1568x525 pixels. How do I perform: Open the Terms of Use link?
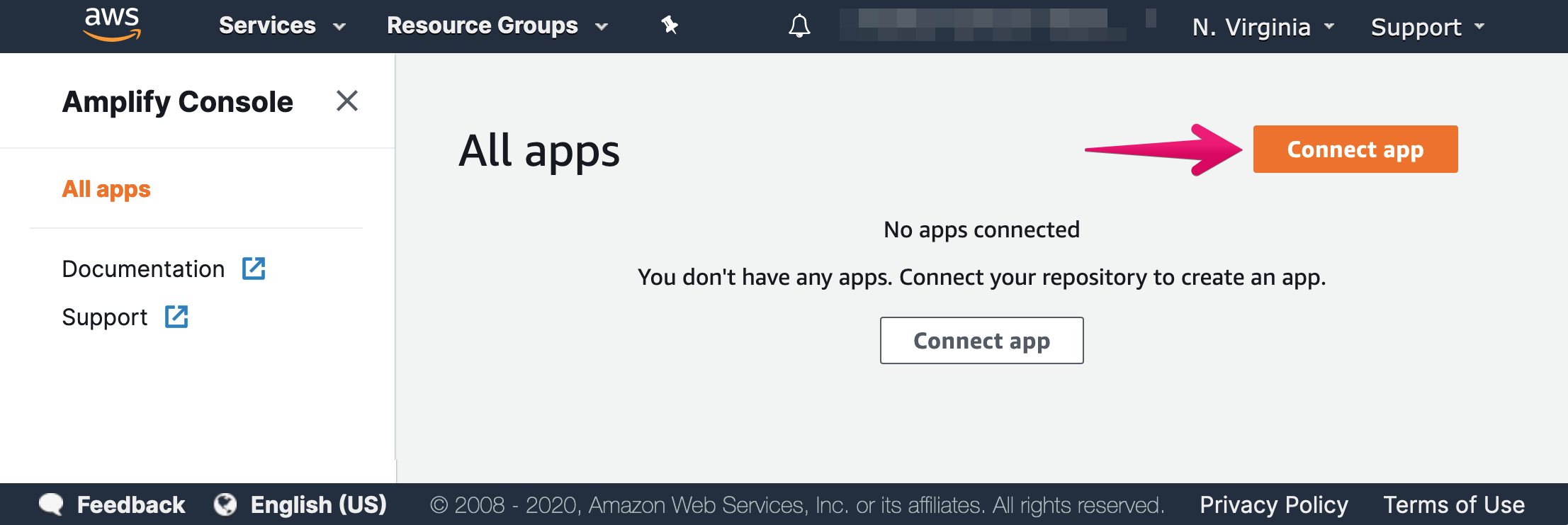click(1454, 504)
